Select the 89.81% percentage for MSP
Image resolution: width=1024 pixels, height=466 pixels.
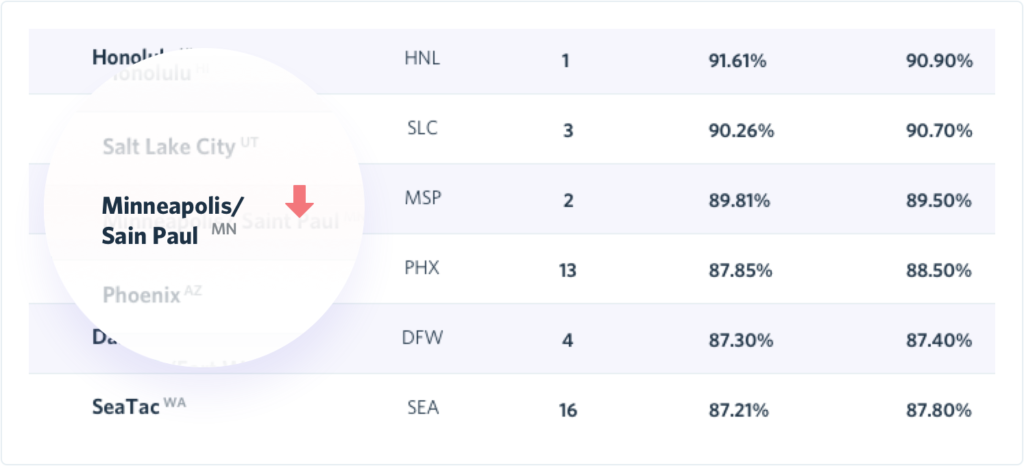[739, 201]
